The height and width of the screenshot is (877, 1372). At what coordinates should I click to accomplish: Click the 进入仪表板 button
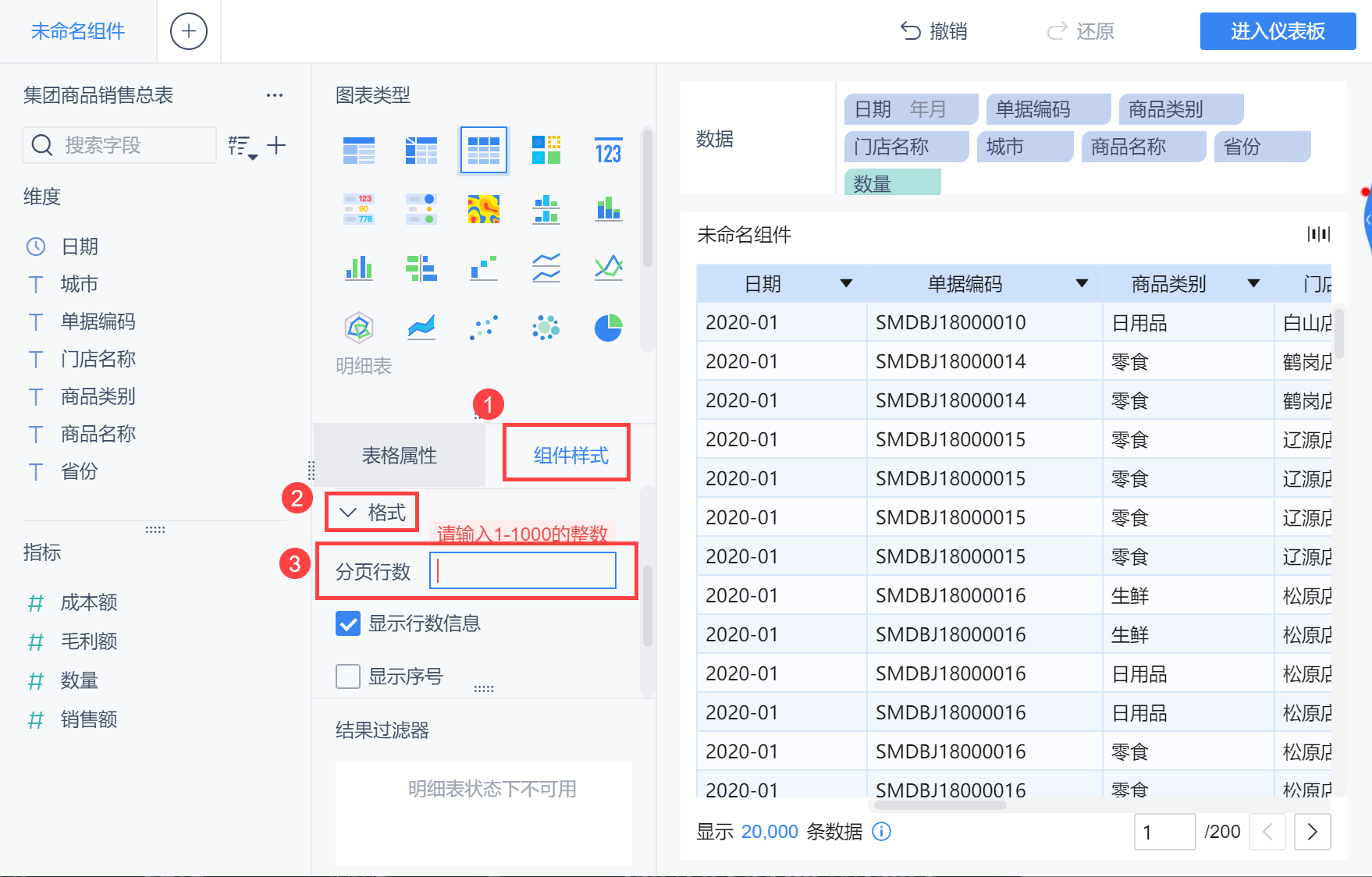point(1278,31)
